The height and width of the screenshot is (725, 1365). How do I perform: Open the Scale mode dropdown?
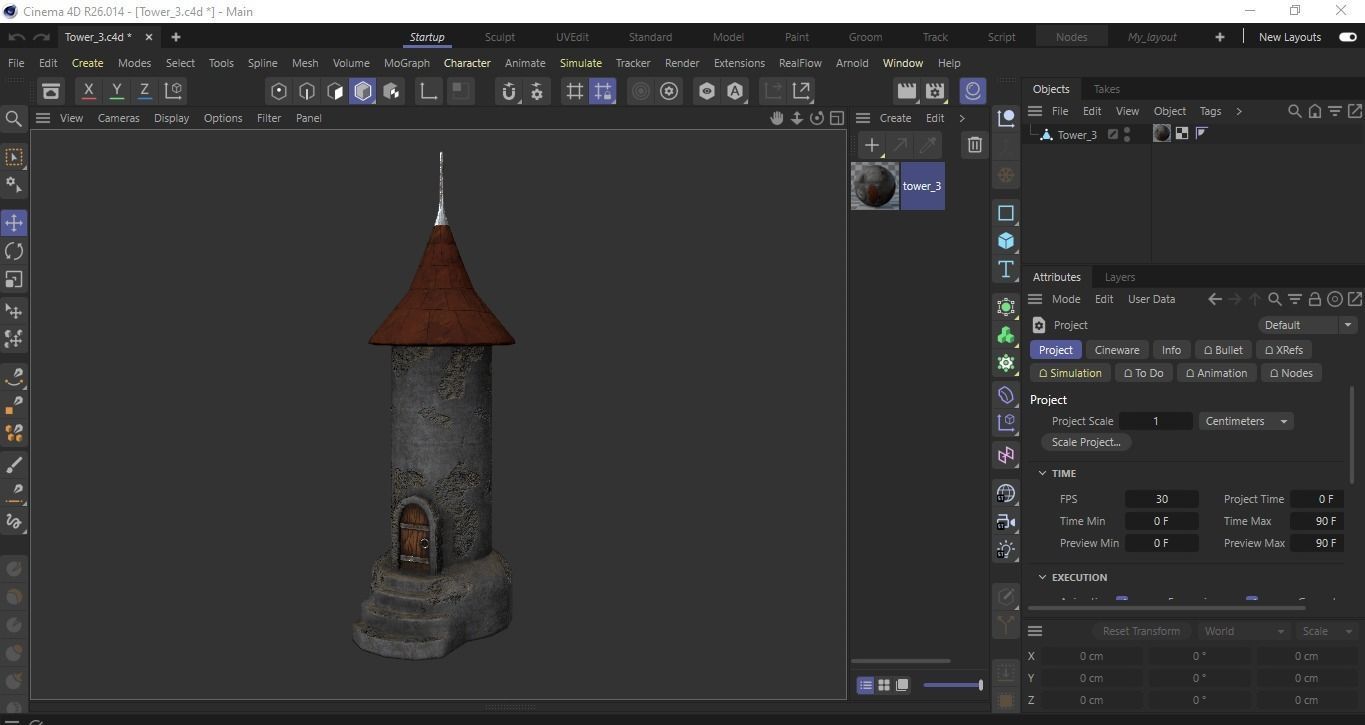[x=1326, y=631]
